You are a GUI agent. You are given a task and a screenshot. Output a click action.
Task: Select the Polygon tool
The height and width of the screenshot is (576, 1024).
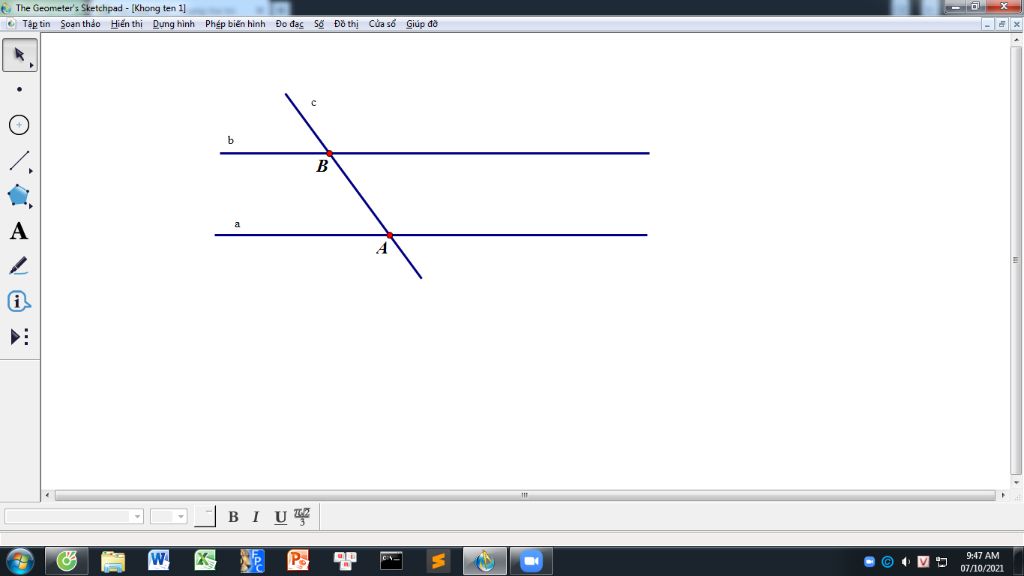click(x=20, y=195)
